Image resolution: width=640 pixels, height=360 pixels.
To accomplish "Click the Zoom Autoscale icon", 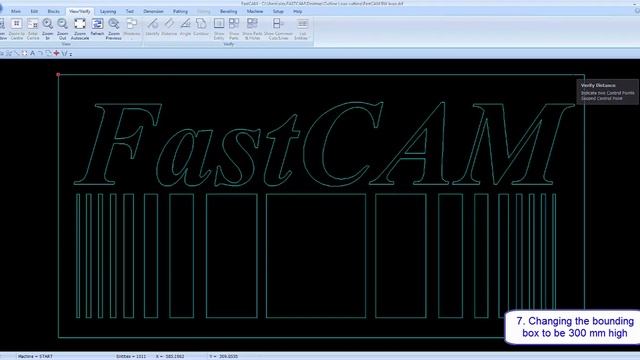I will tap(80, 24).
